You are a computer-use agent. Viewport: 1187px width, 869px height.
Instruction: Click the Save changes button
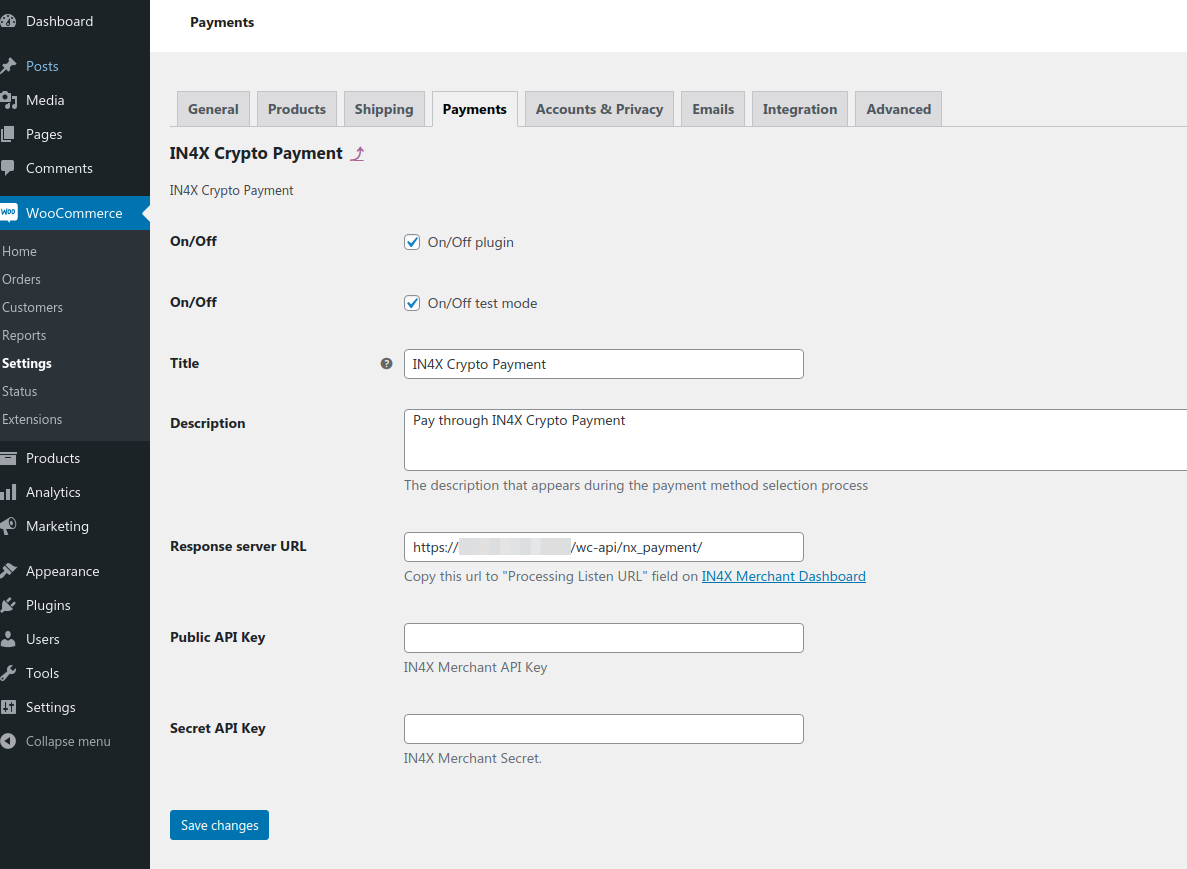[x=220, y=825]
